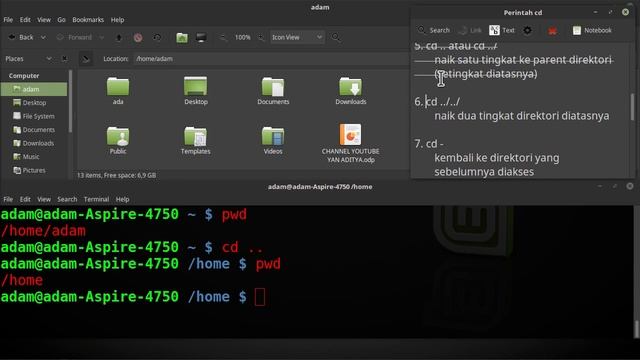Close the Places sidebar pane

click(x=64, y=59)
